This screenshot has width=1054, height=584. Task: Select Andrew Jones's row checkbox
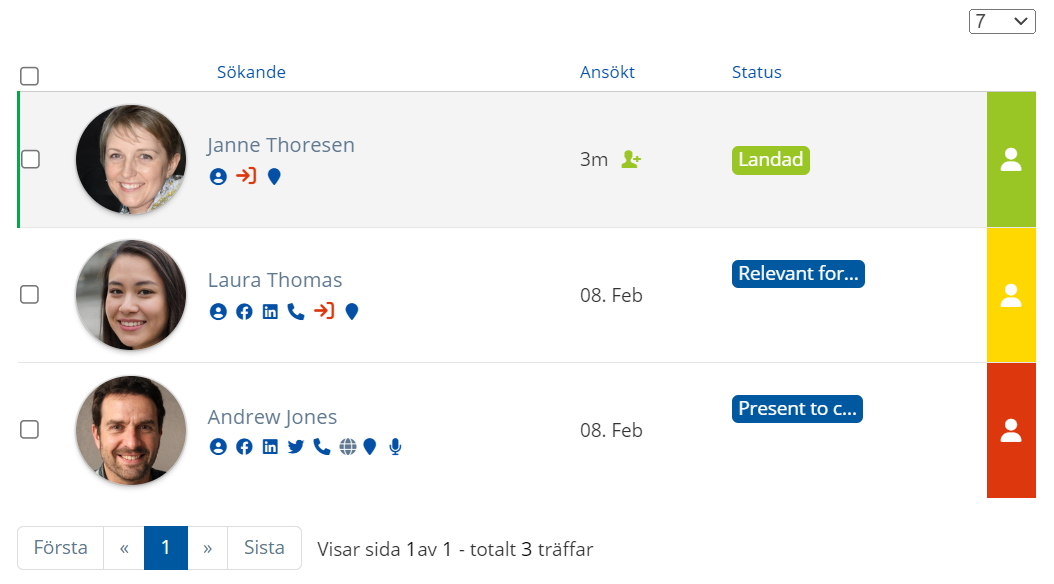click(30, 429)
